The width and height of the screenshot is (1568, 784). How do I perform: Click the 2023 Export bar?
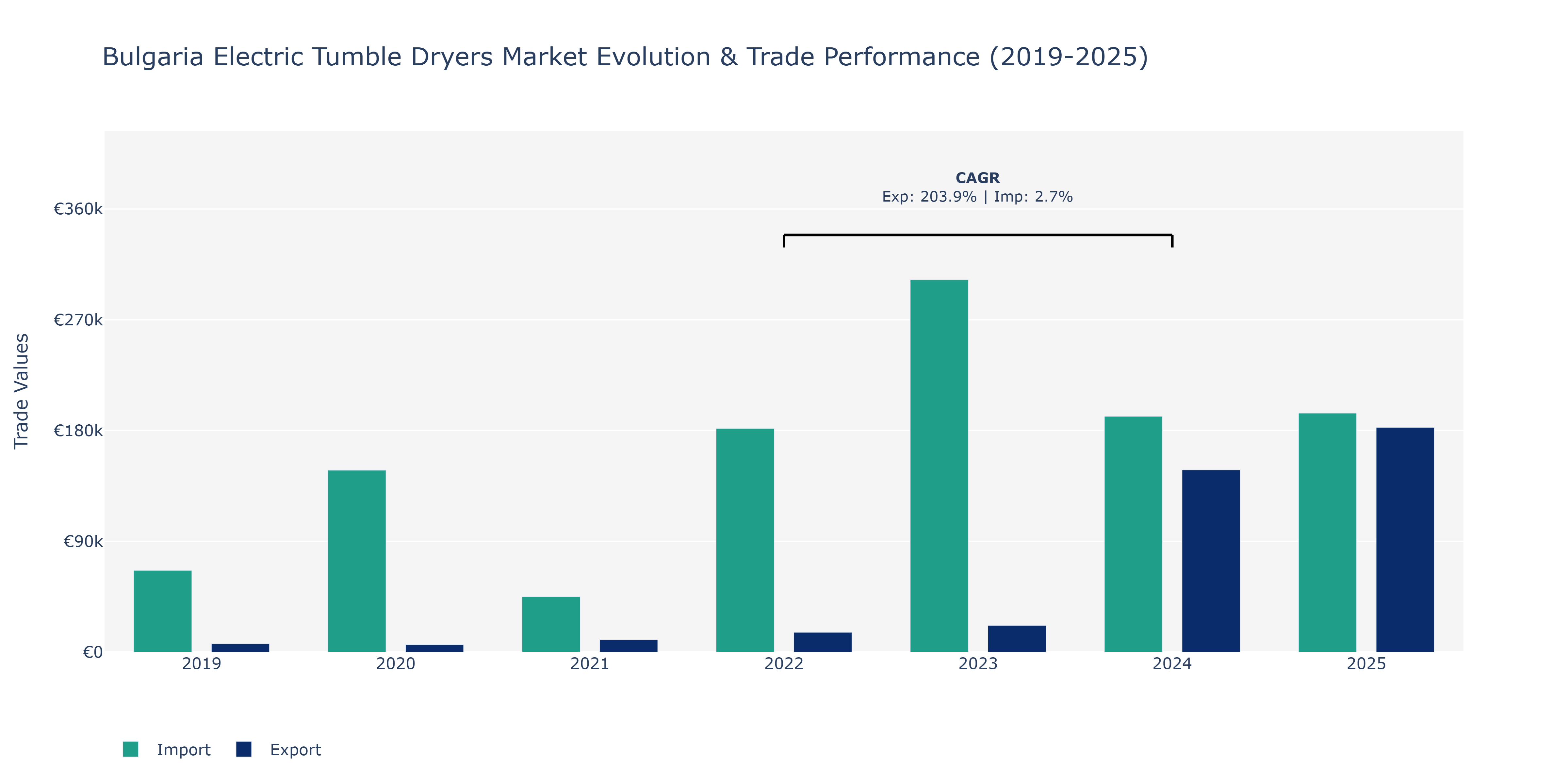point(1017,639)
